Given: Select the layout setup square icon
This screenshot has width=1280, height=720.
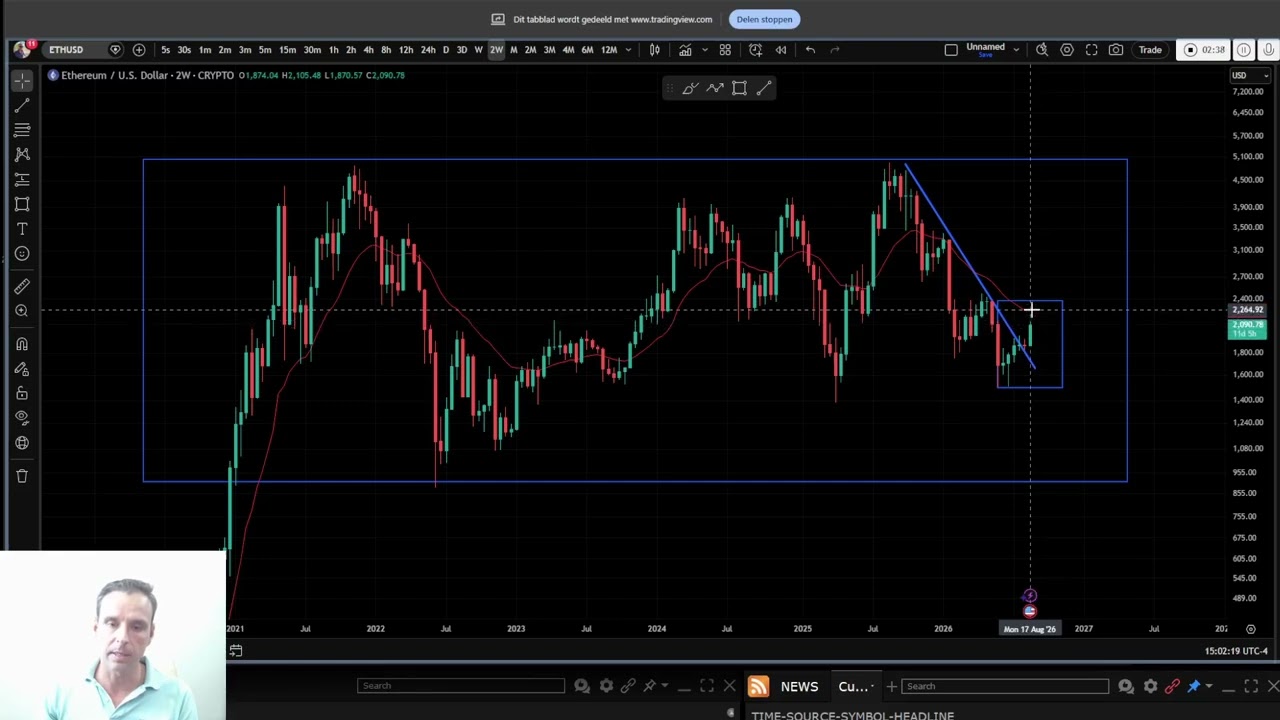Looking at the screenshot, I should pyautogui.click(x=951, y=50).
